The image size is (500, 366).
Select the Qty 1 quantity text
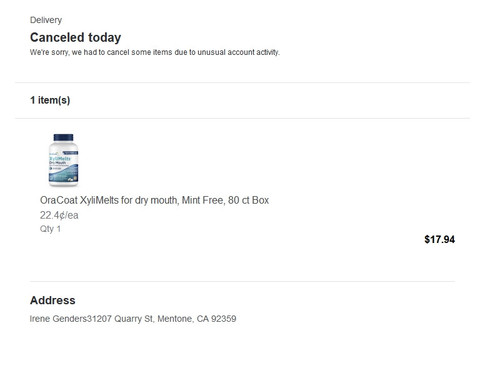[x=50, y=229]
